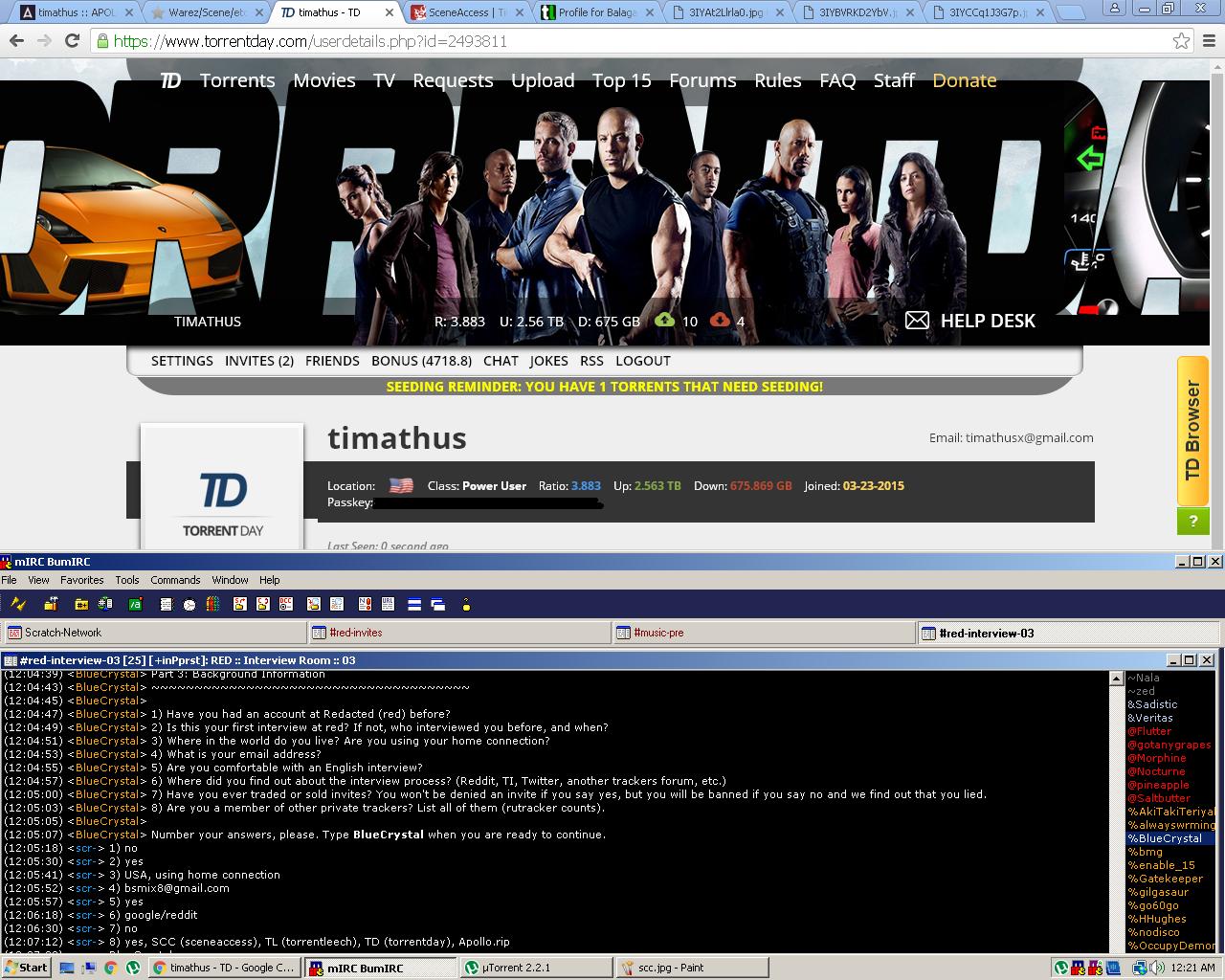Open Torrents in site navigation

pos(237,80)
